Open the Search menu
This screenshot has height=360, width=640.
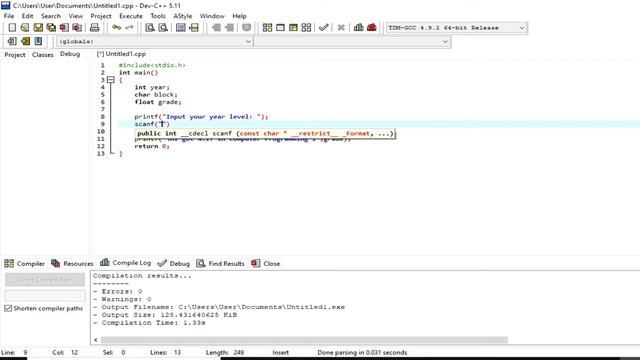coord(51,16)
